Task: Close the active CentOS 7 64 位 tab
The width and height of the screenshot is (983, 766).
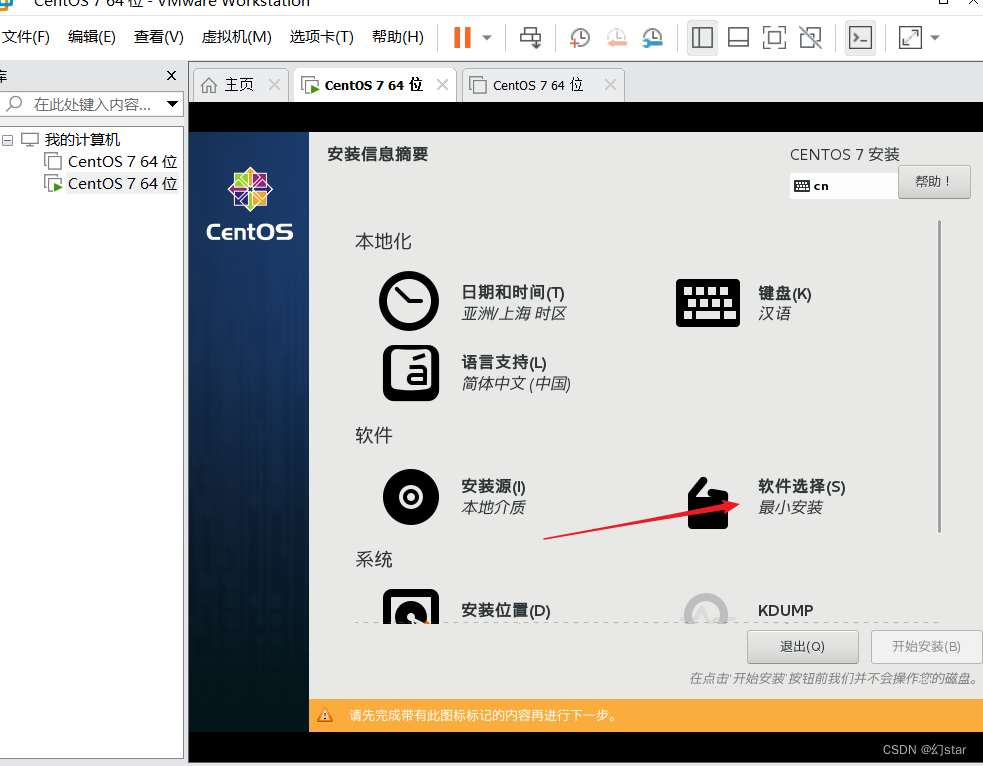Action: (x=442, y=85)
